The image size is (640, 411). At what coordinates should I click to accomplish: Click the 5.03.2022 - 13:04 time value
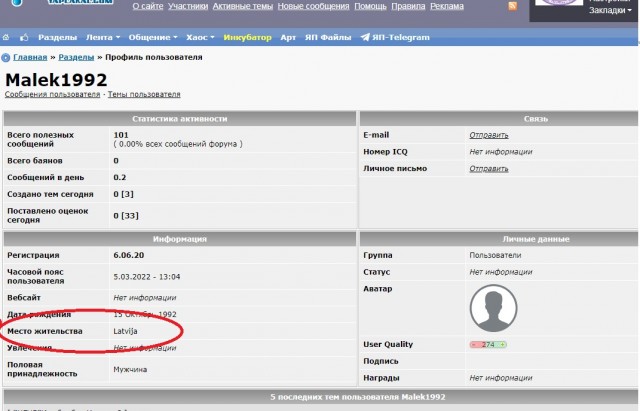click(147, 277)
